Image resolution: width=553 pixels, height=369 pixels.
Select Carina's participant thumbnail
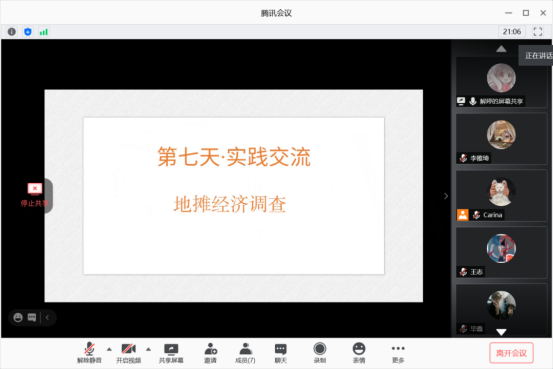(x=501, y=195)
